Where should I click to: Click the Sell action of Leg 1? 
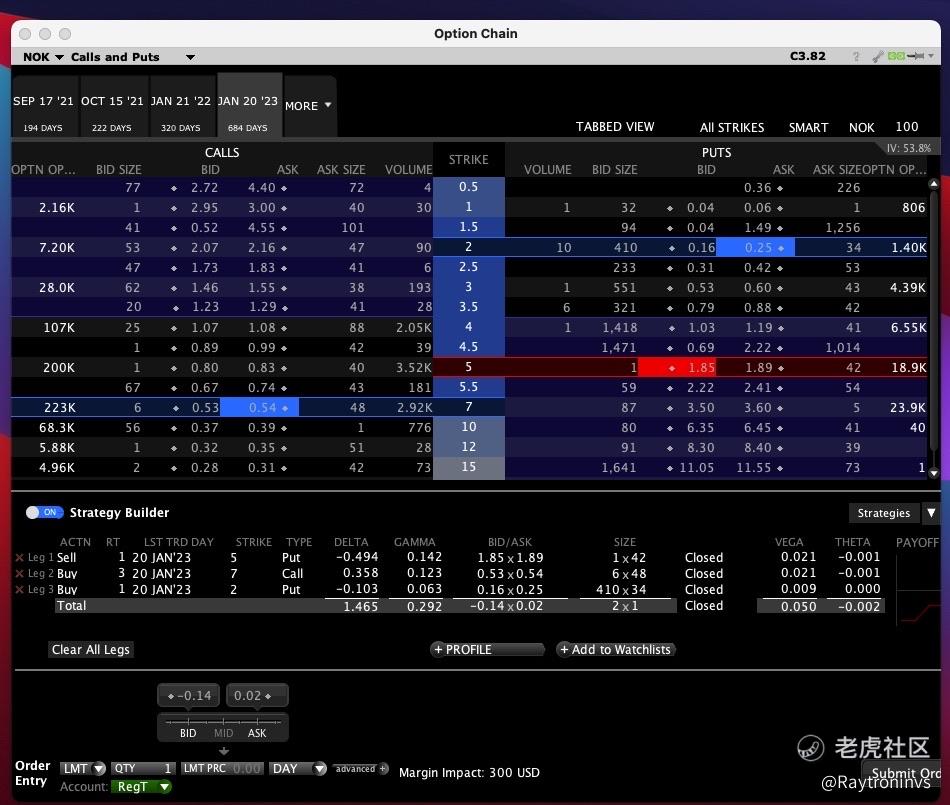(x=67, y=557)
